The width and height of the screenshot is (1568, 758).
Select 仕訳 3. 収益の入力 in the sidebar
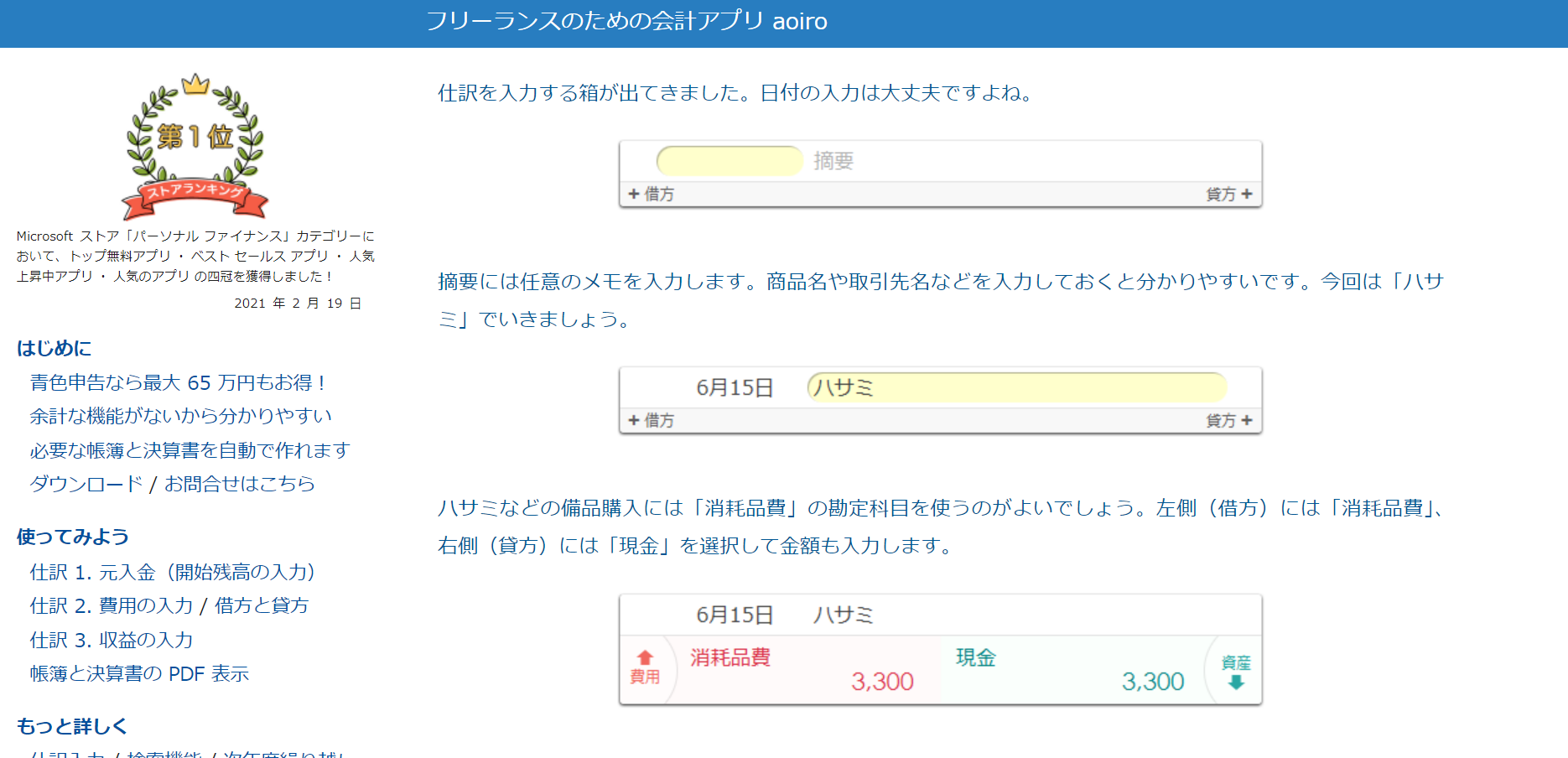112,640
